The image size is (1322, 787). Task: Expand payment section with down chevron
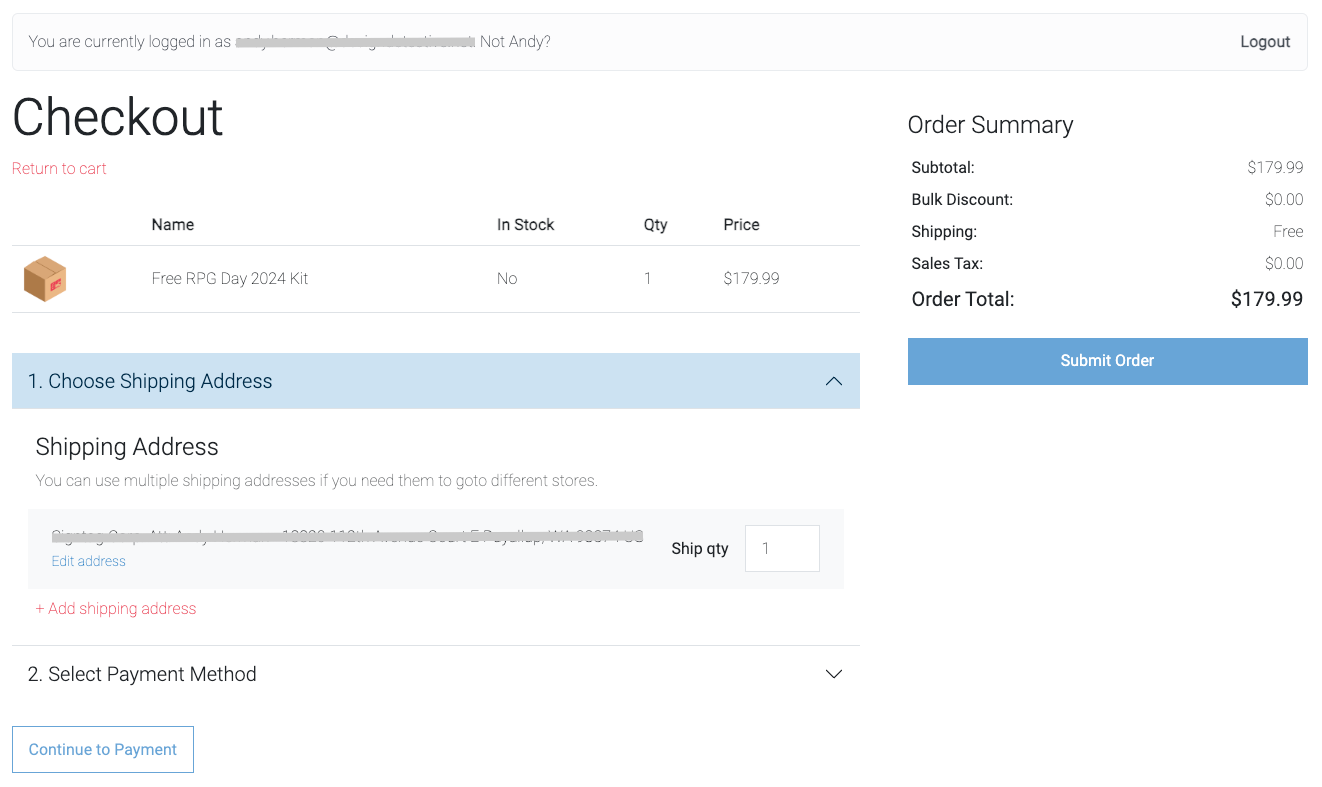tap(833, 674)
